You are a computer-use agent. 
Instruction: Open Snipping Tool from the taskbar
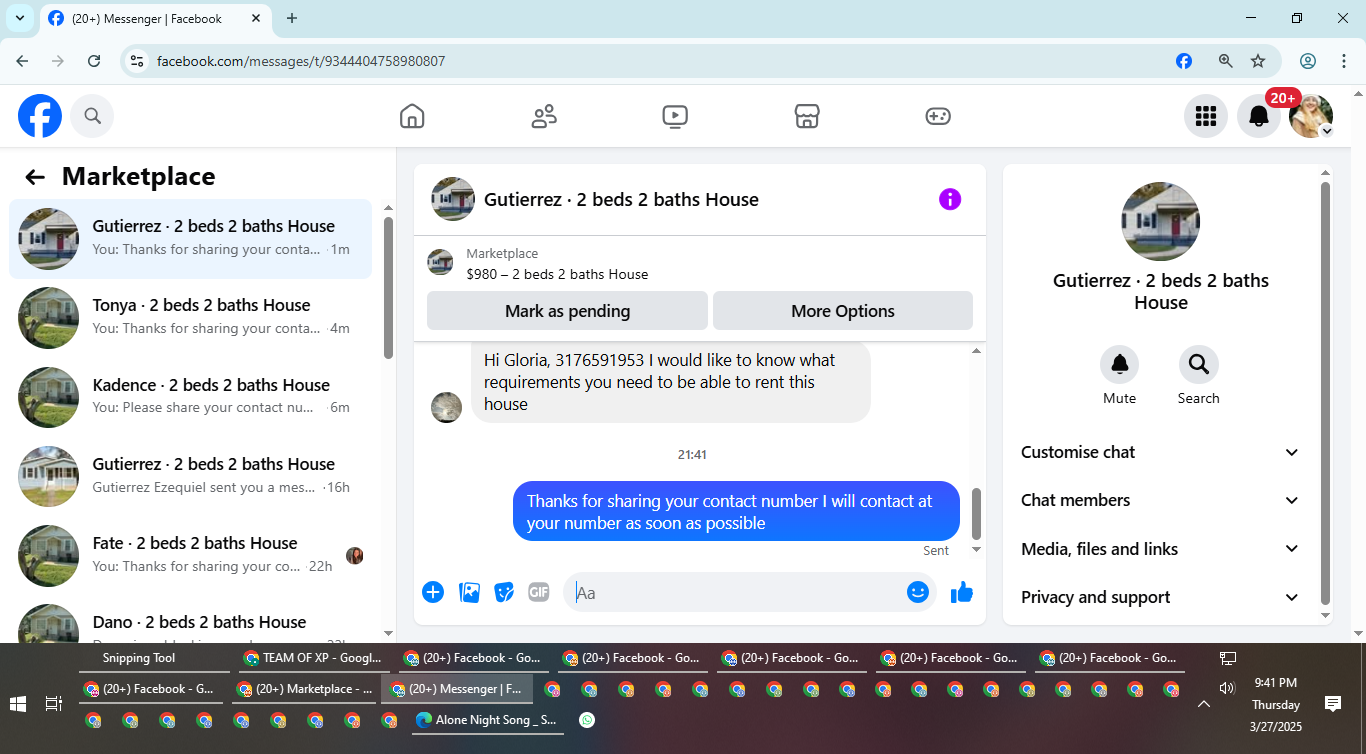(154, 658)
